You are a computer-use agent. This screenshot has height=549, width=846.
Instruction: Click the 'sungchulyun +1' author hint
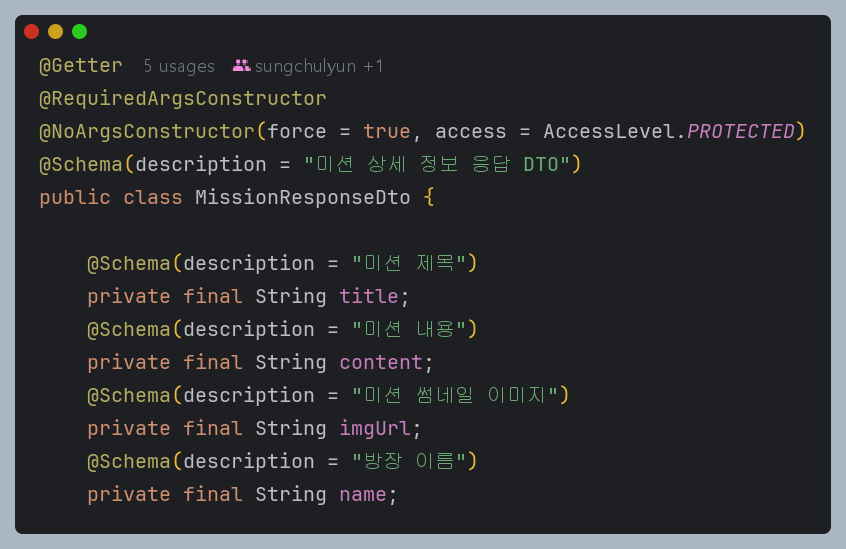coord(319,66)
